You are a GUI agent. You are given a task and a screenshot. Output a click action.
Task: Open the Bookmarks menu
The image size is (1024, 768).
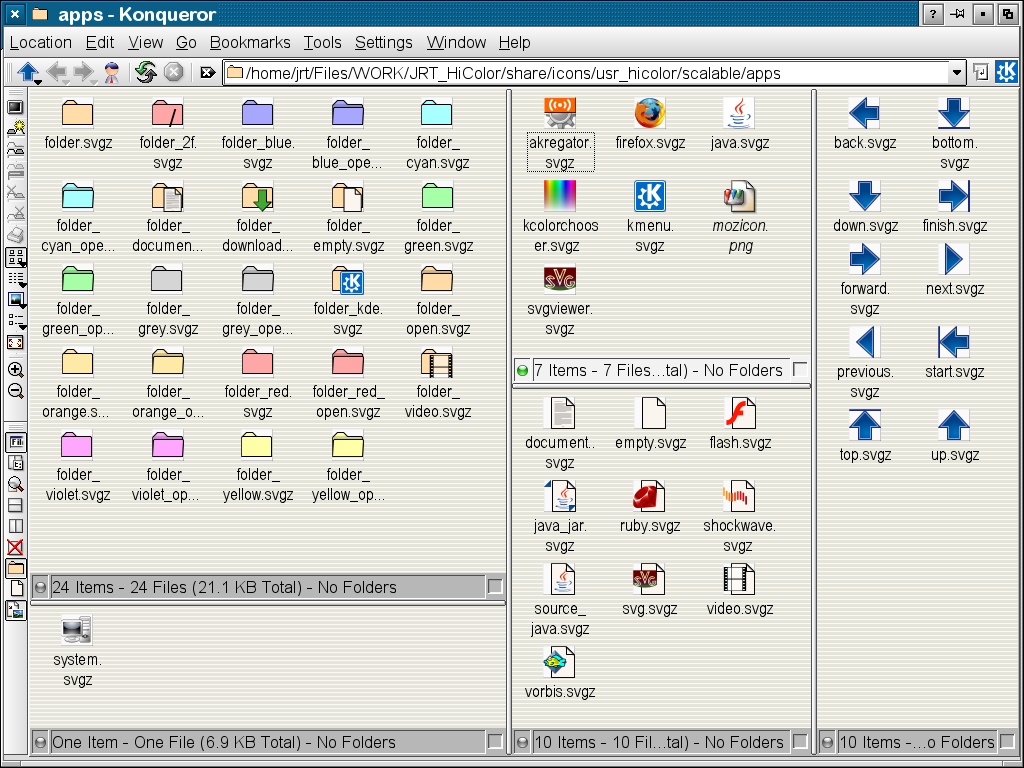[x=250, y=42]
